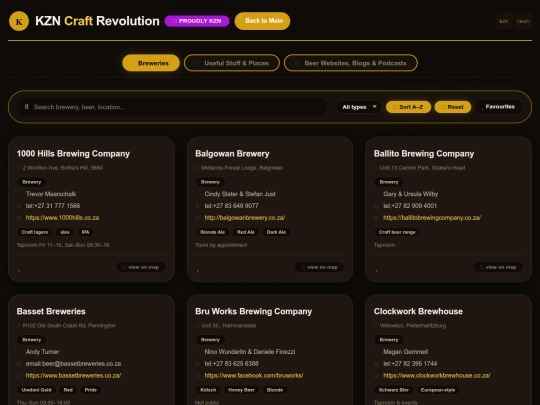The image size is (540, 405).
Task: Click the Honey Beer tag
Action: (241, 390)
